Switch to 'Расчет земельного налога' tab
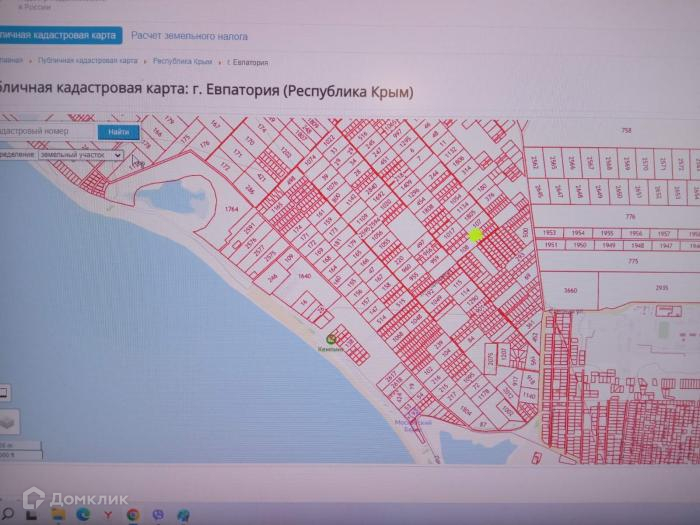This screenshot has height=525, width=700. (x=189, y=35)
